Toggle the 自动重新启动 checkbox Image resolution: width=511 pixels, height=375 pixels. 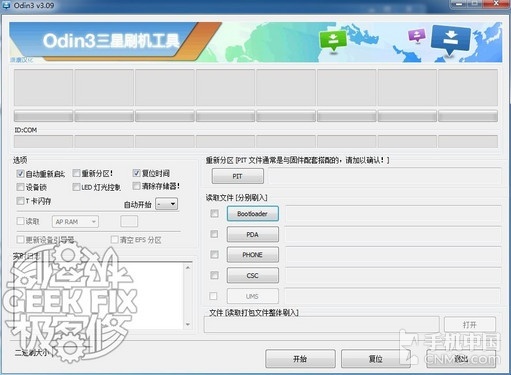pos(20,174)
